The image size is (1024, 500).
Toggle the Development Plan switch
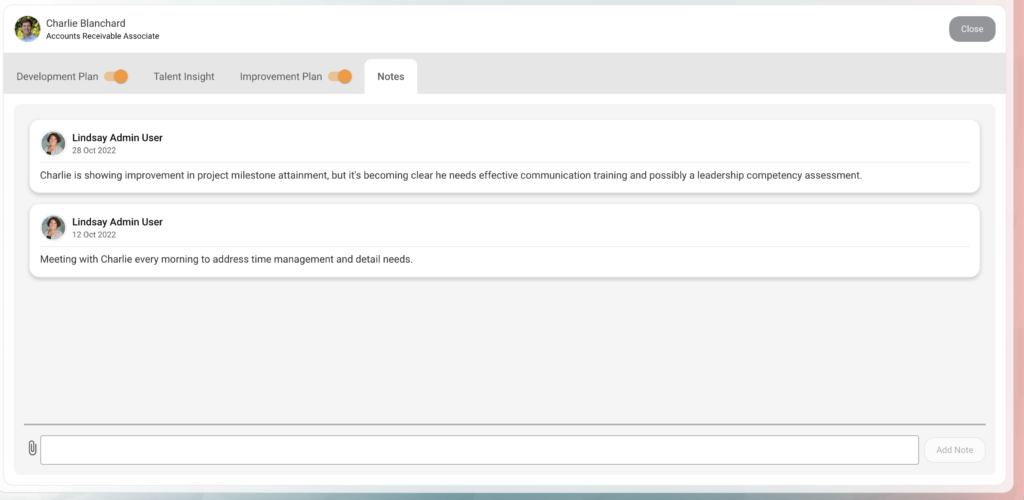pyautogui.click(x=116, y=76)
